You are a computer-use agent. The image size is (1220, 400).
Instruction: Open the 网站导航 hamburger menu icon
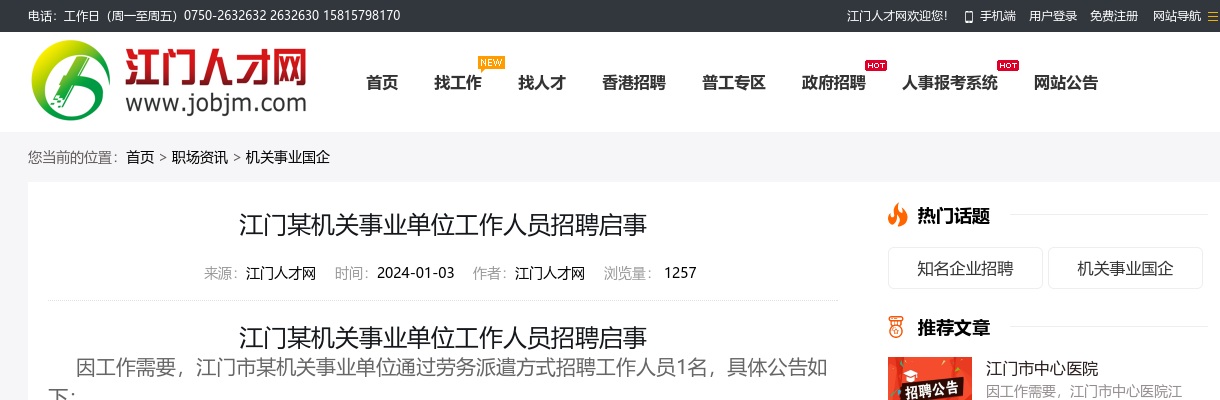(1213, 16)
